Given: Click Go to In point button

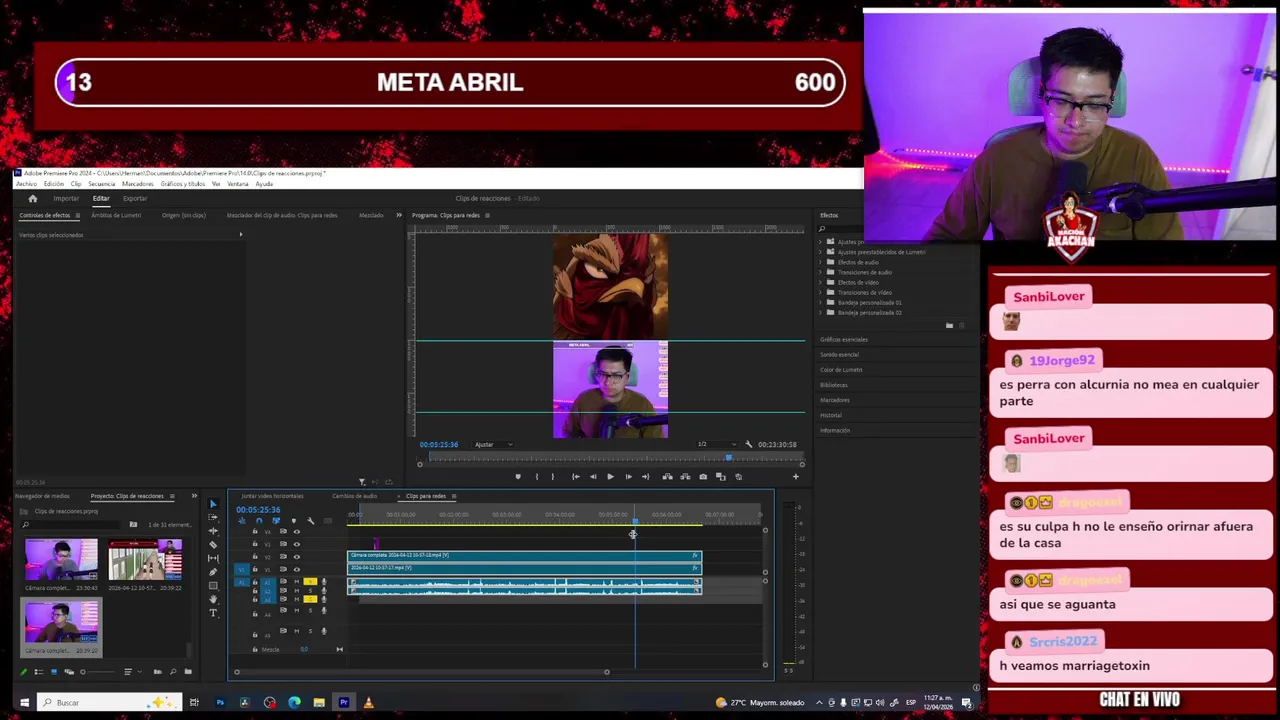Looking at the screenshot, I should tap(575, 477).
